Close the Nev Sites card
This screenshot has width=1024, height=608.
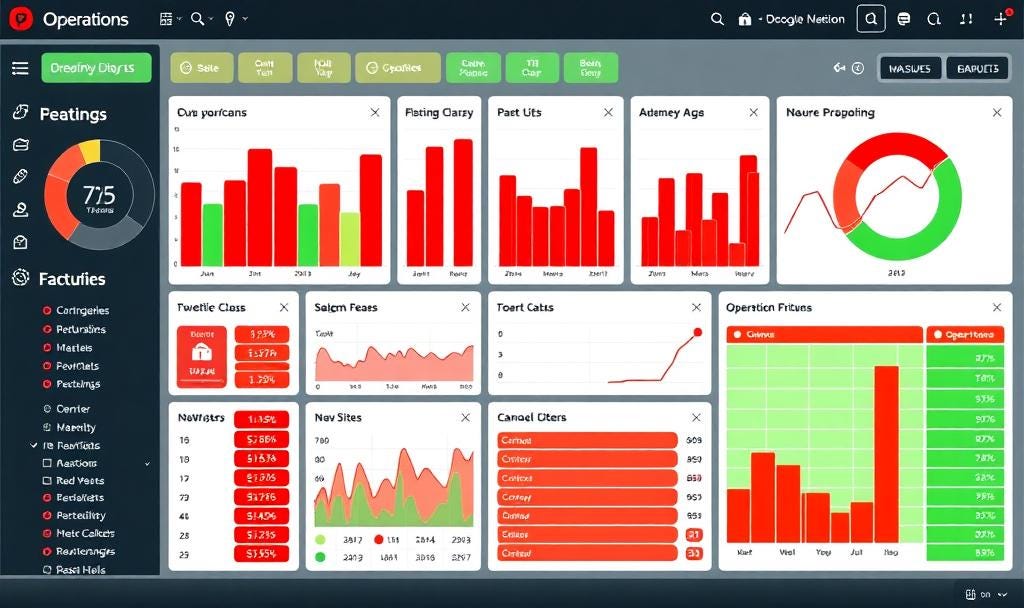(x=466, y=417)
